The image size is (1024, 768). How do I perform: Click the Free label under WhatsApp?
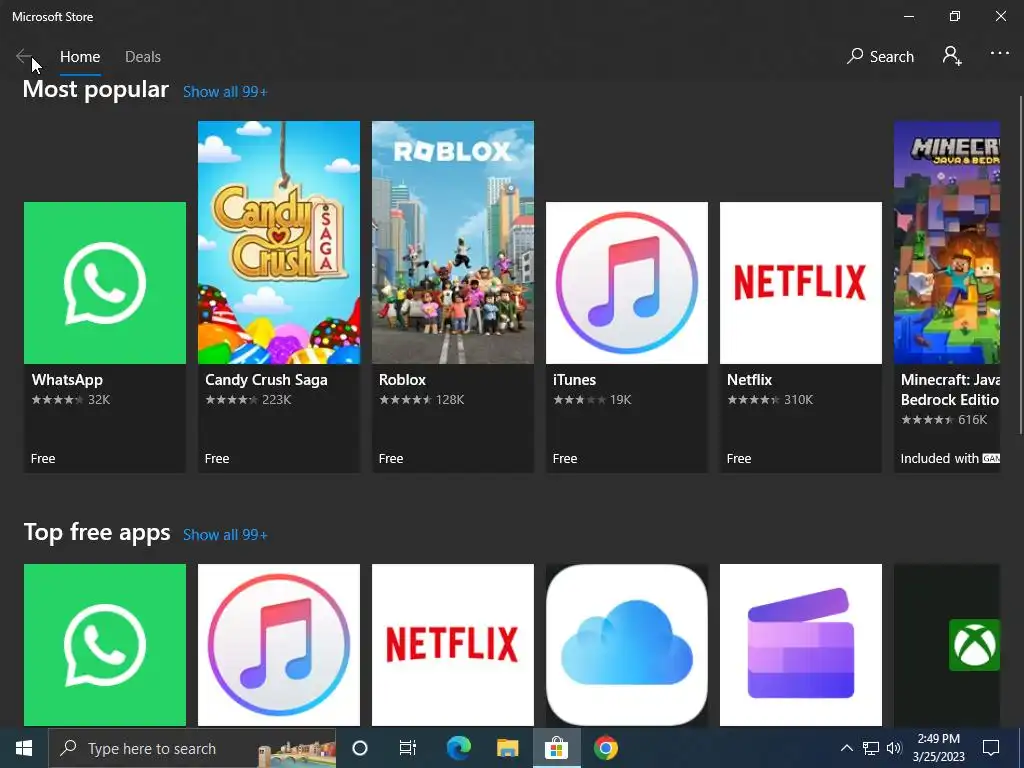(43, 458)
